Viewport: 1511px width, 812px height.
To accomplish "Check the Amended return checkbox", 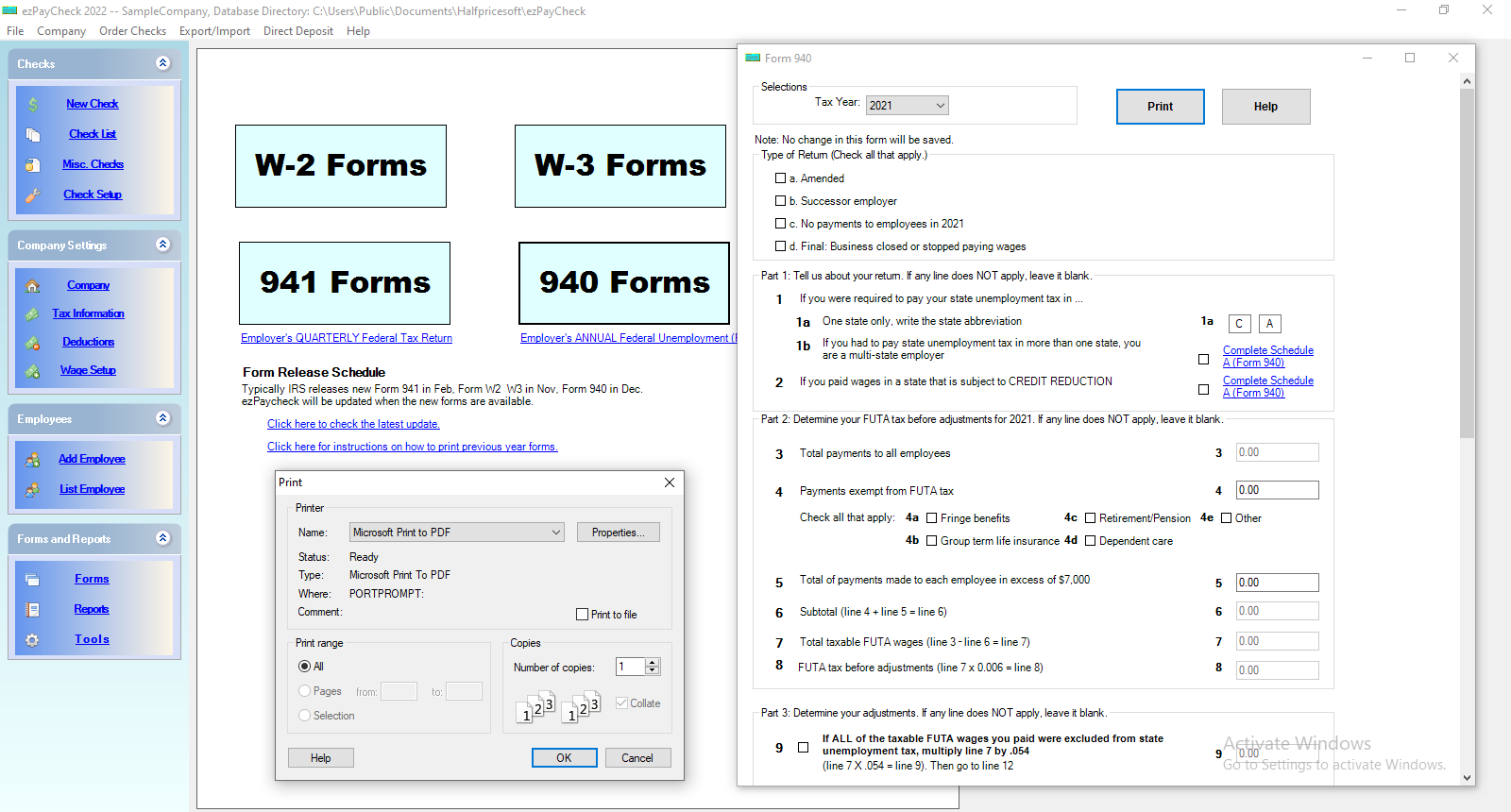I will coord(780,178).
